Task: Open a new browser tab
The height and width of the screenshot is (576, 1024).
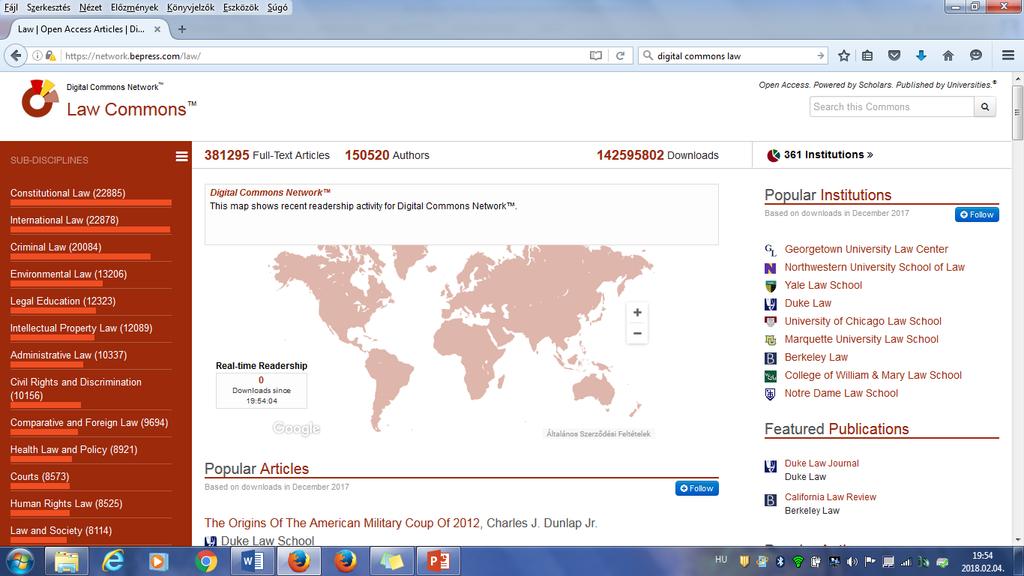Action: (x=182, y=29)
